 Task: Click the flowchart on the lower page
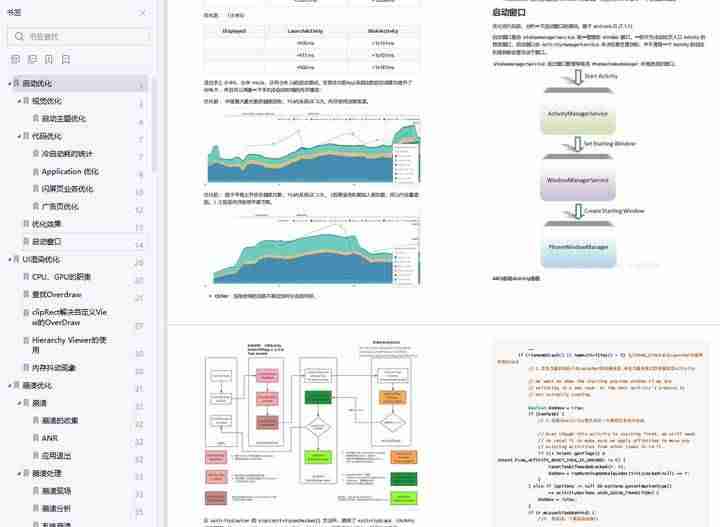coord(312,425)
